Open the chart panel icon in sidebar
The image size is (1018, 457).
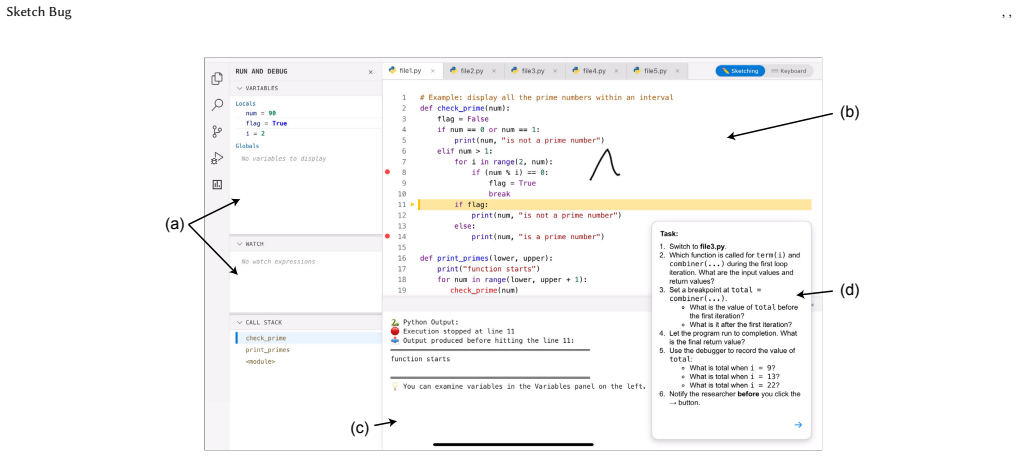217,184
